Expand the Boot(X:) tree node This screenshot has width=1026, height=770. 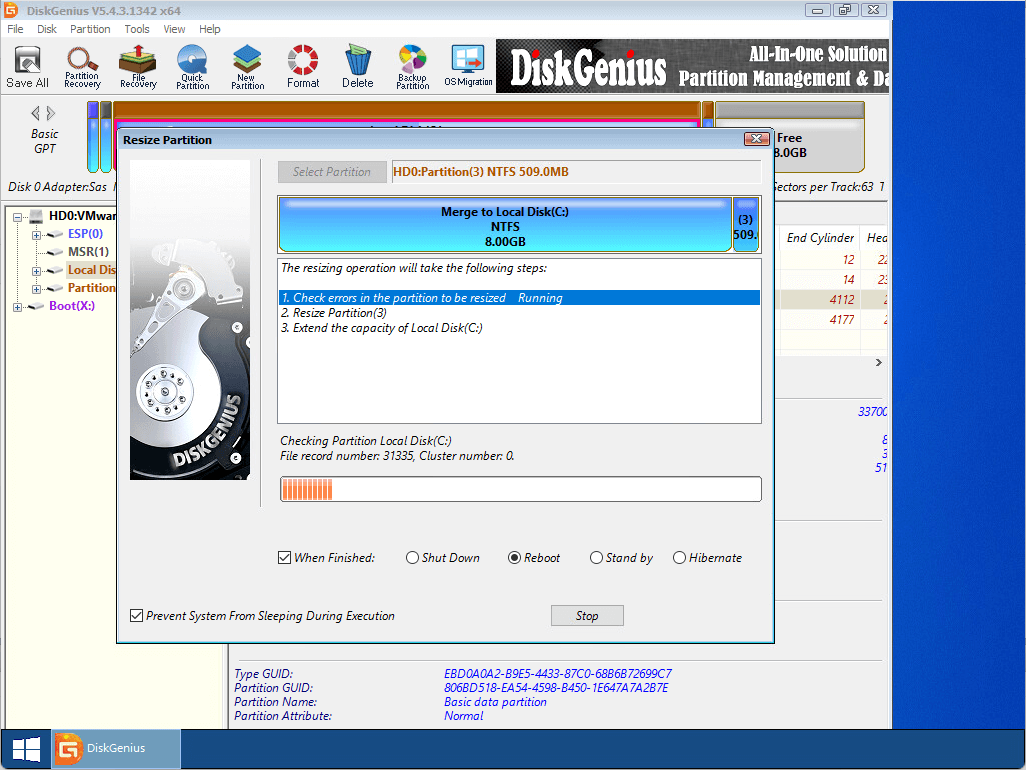click(x=18, y=307)
